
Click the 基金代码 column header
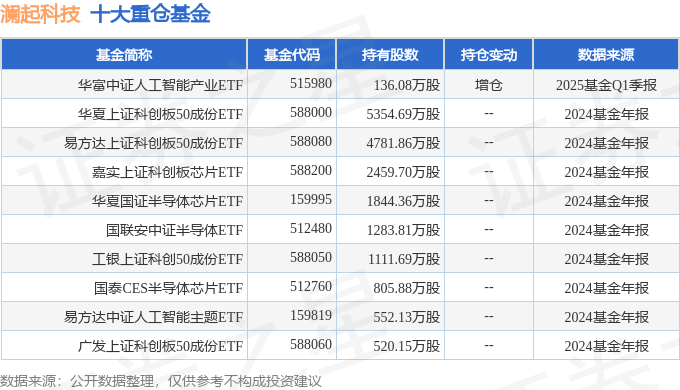pyautogui.click(x=292, y=55)
